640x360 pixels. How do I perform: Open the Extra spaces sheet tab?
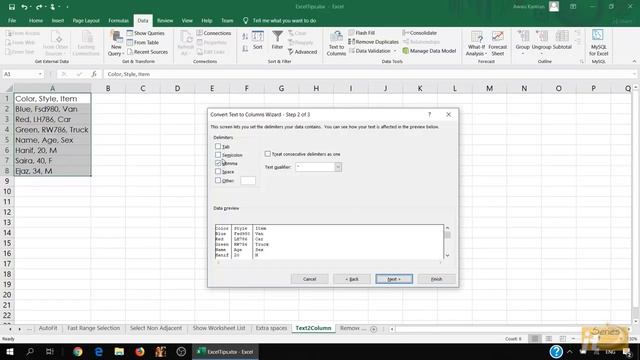[271, 328]
